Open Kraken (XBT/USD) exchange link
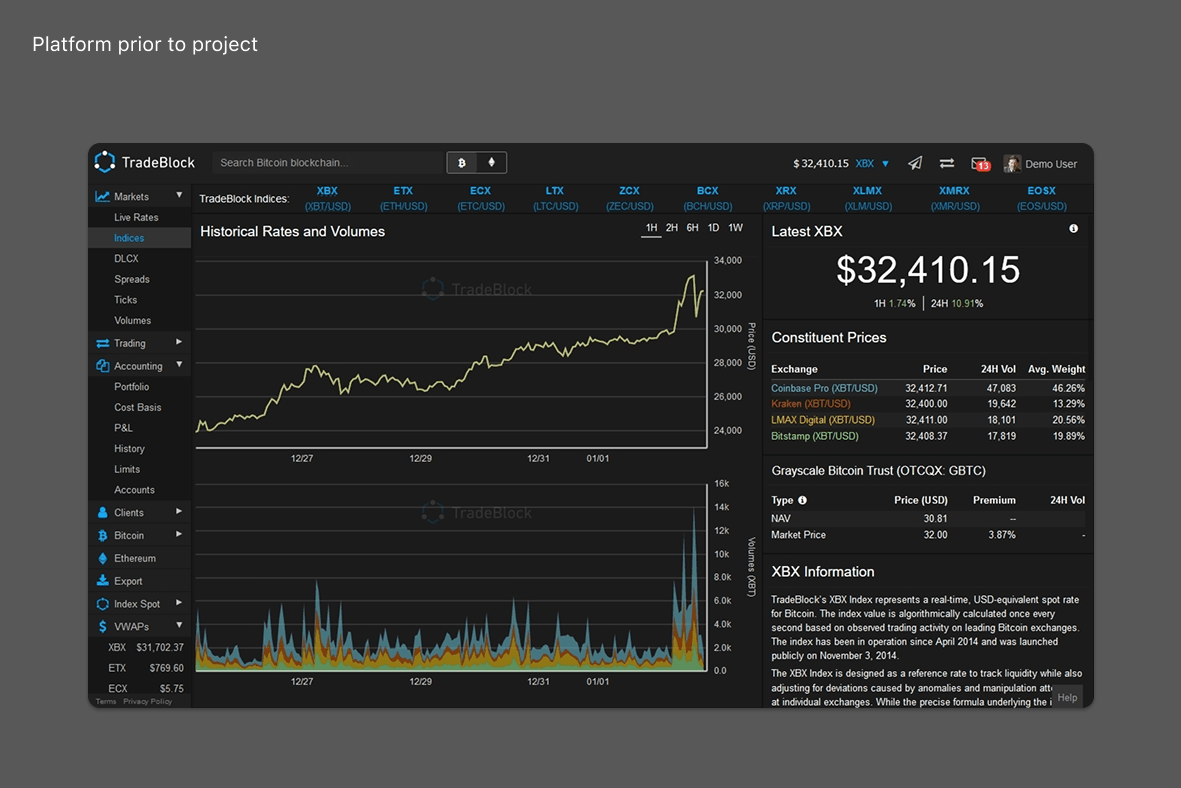The height and width of the screenshot is (788, 1181). click(x=810, y=404)
